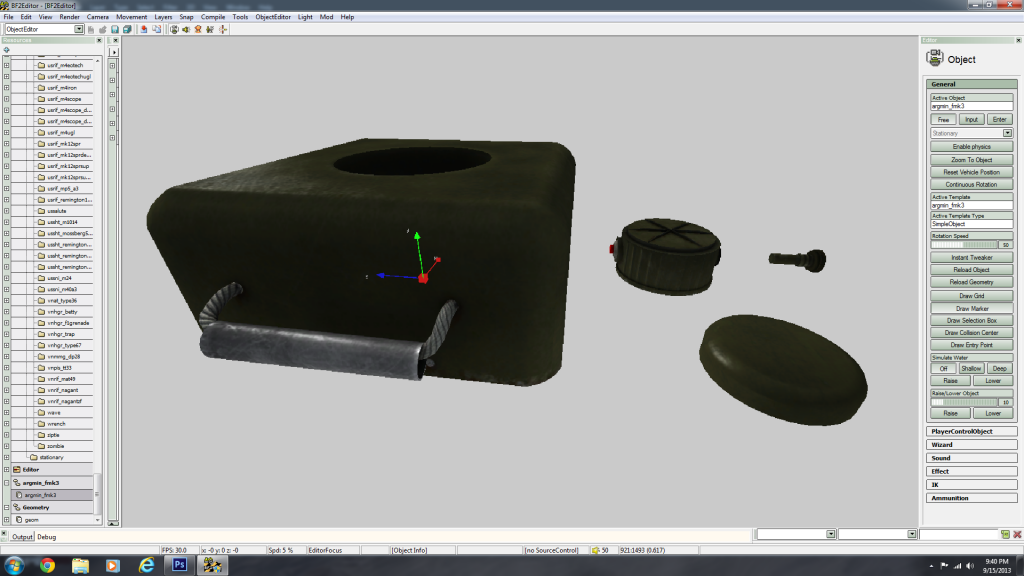
Task: Click the Save All icon in the toolbar
Action: [x=126, y=29]
